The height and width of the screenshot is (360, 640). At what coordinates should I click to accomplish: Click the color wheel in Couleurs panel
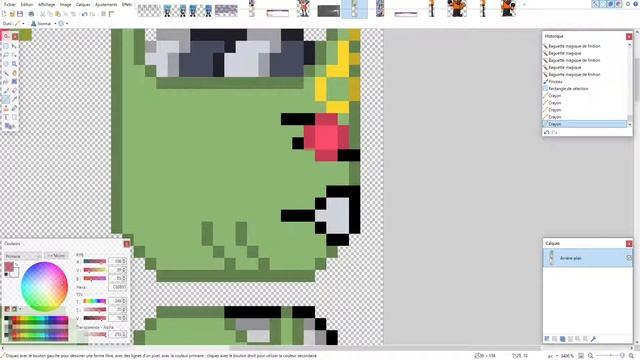pos(44,287)
